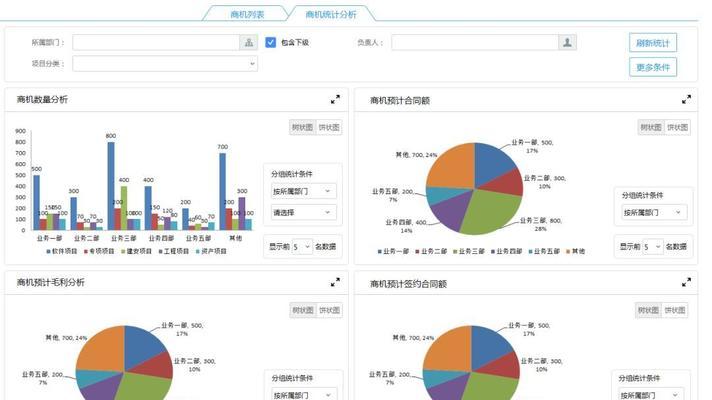Click 业务二部 legend in 商机预计合同额 pie

pyautogui.click(x=431, y=251)
